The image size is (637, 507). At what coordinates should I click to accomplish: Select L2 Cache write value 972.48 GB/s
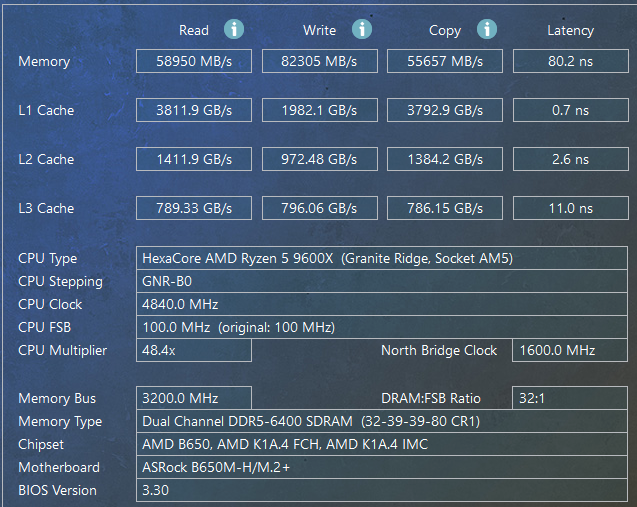click(320, 159)
